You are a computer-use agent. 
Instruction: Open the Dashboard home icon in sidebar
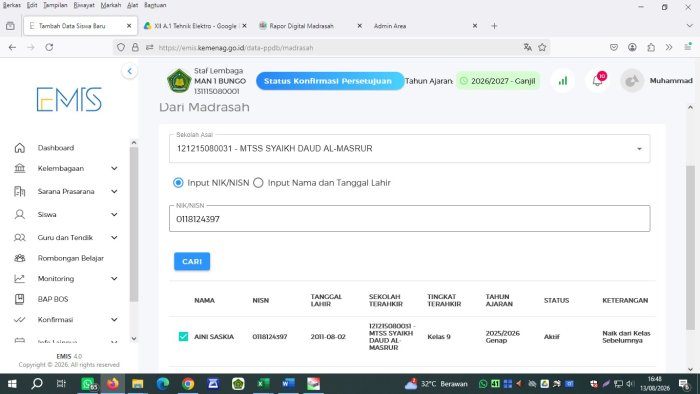(x=20, y=148)
